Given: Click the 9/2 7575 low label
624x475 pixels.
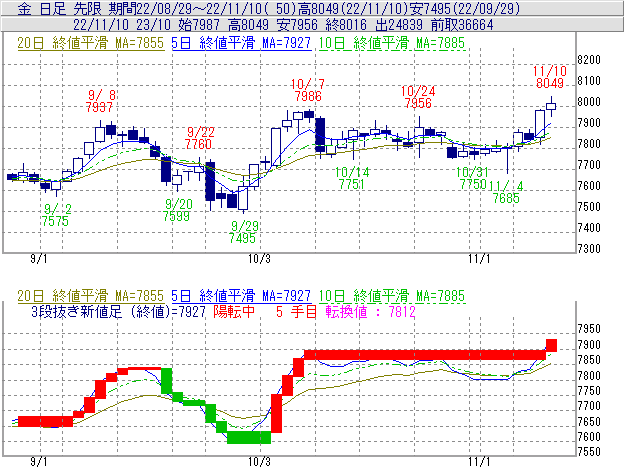Looking at the screenshot, I should click(56, 215).
